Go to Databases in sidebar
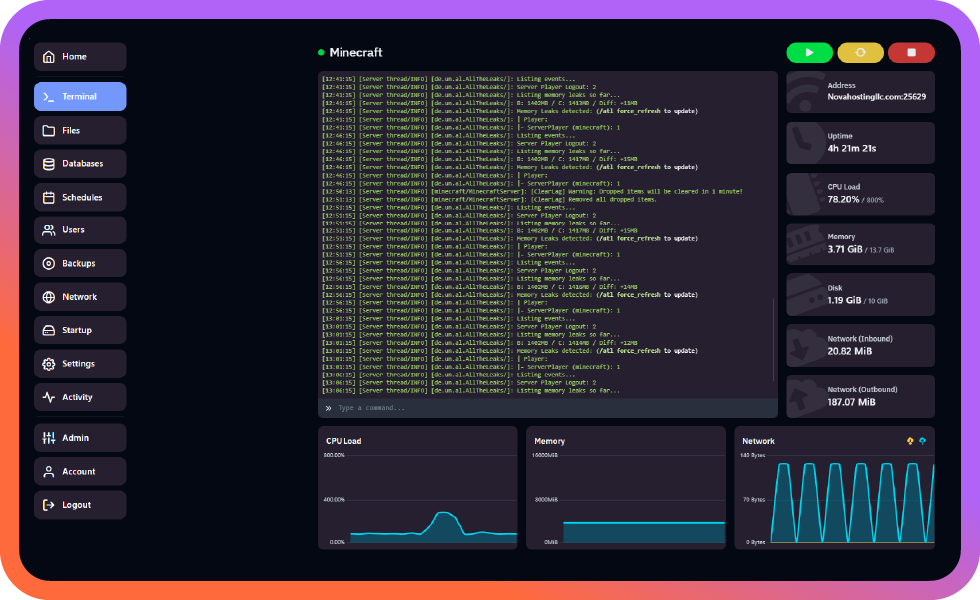 coord(80,164)
